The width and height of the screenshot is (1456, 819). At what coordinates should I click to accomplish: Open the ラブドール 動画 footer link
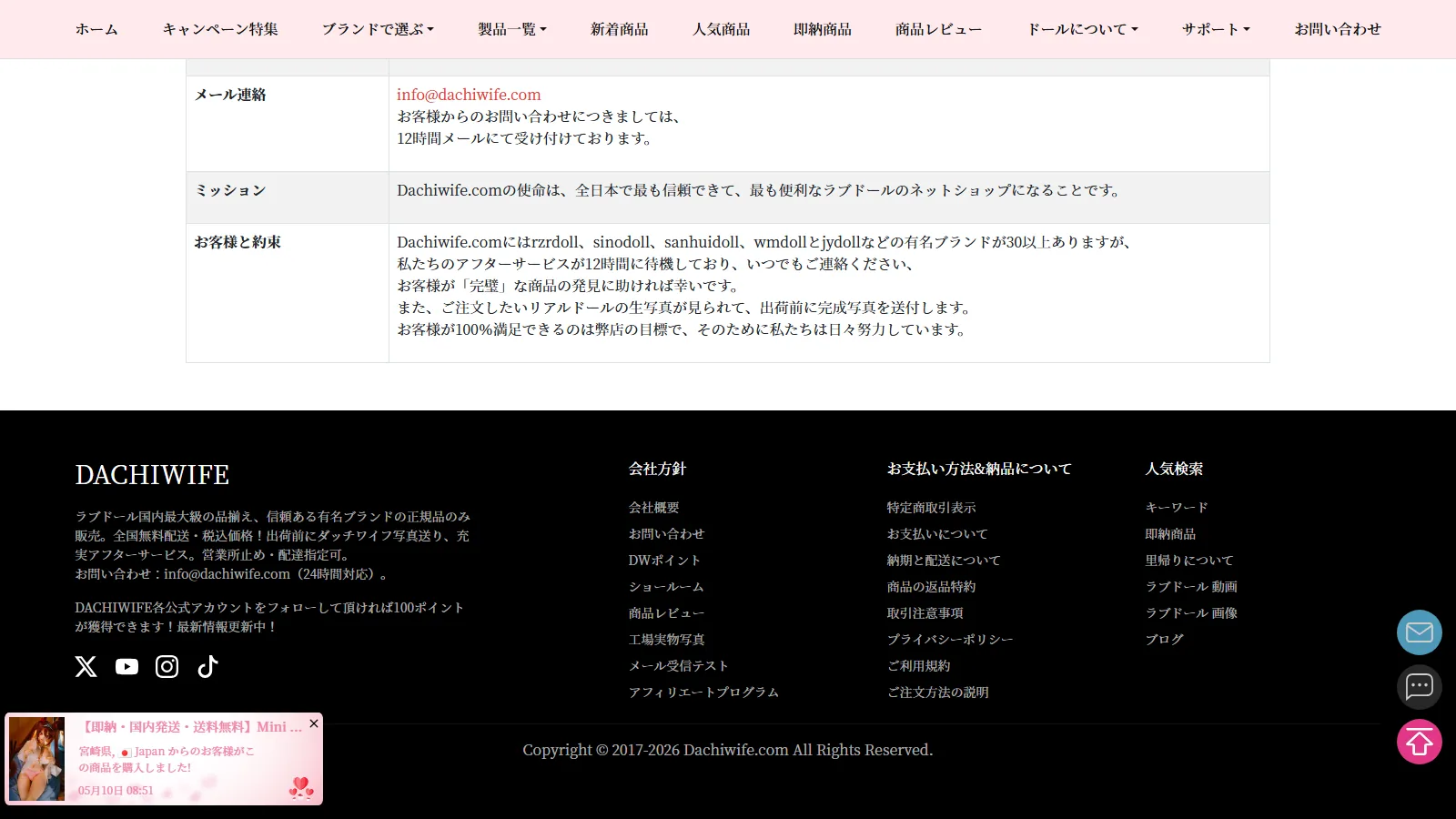point(1192,587)
